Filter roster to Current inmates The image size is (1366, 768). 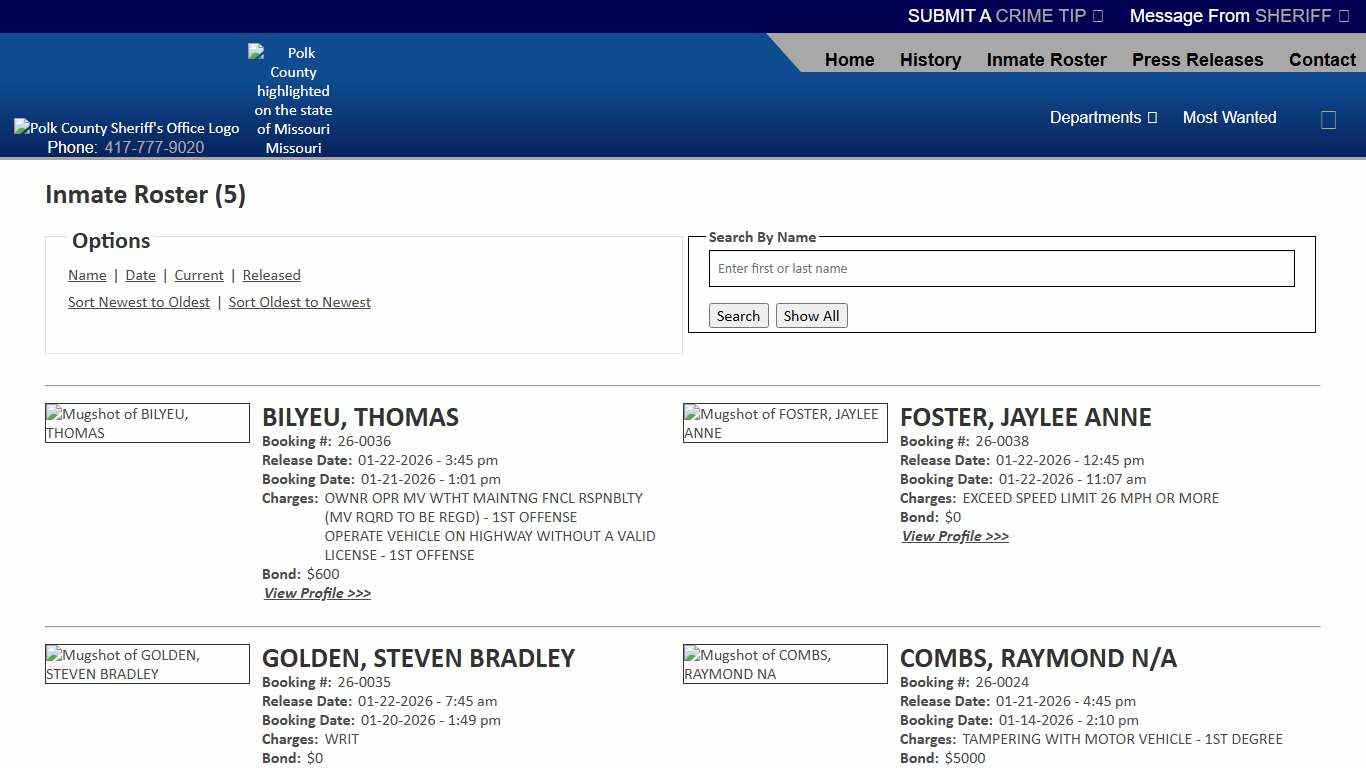tap(198, 274)
